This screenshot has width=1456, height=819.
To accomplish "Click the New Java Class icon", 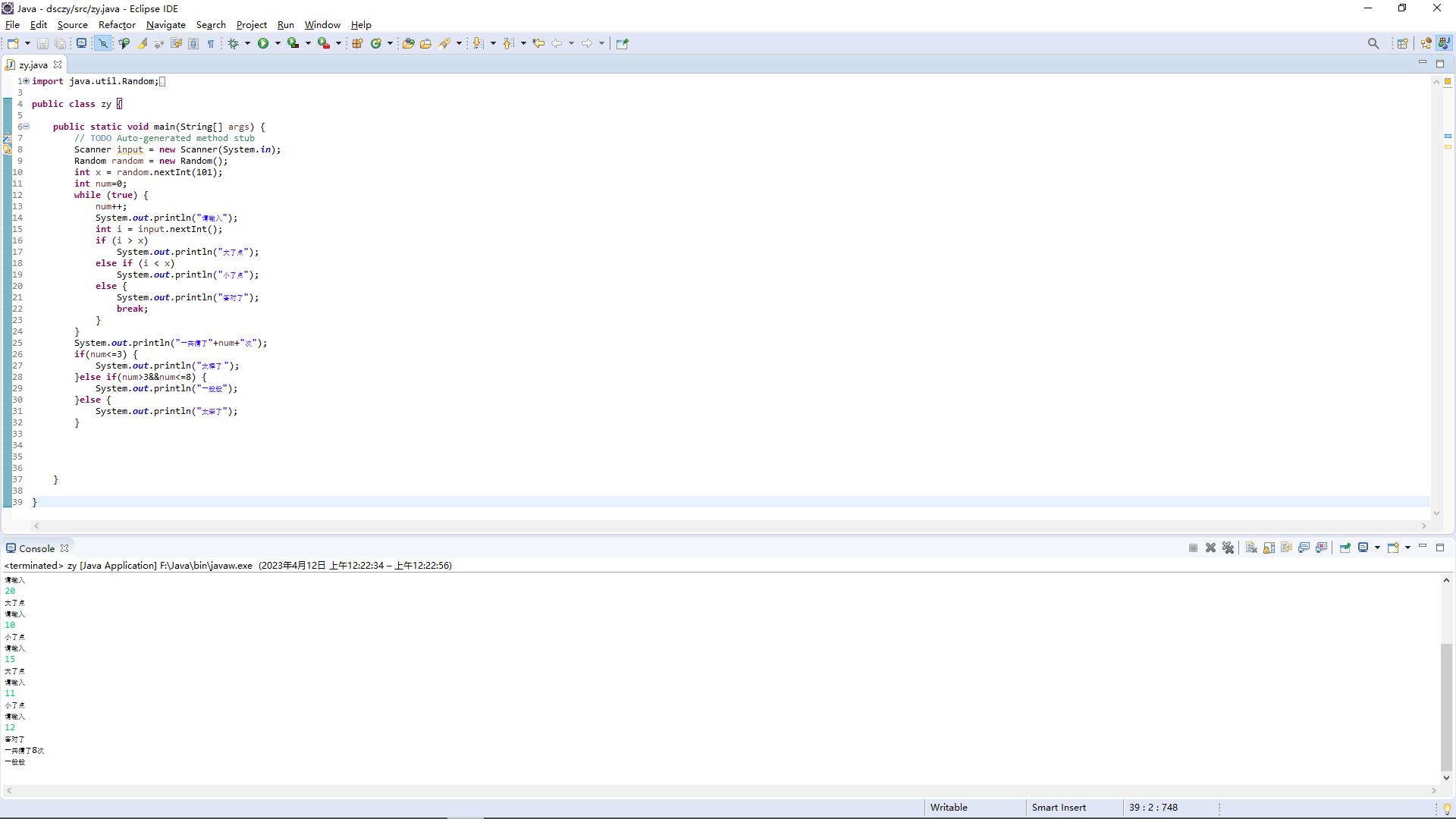I will [375, 43].
